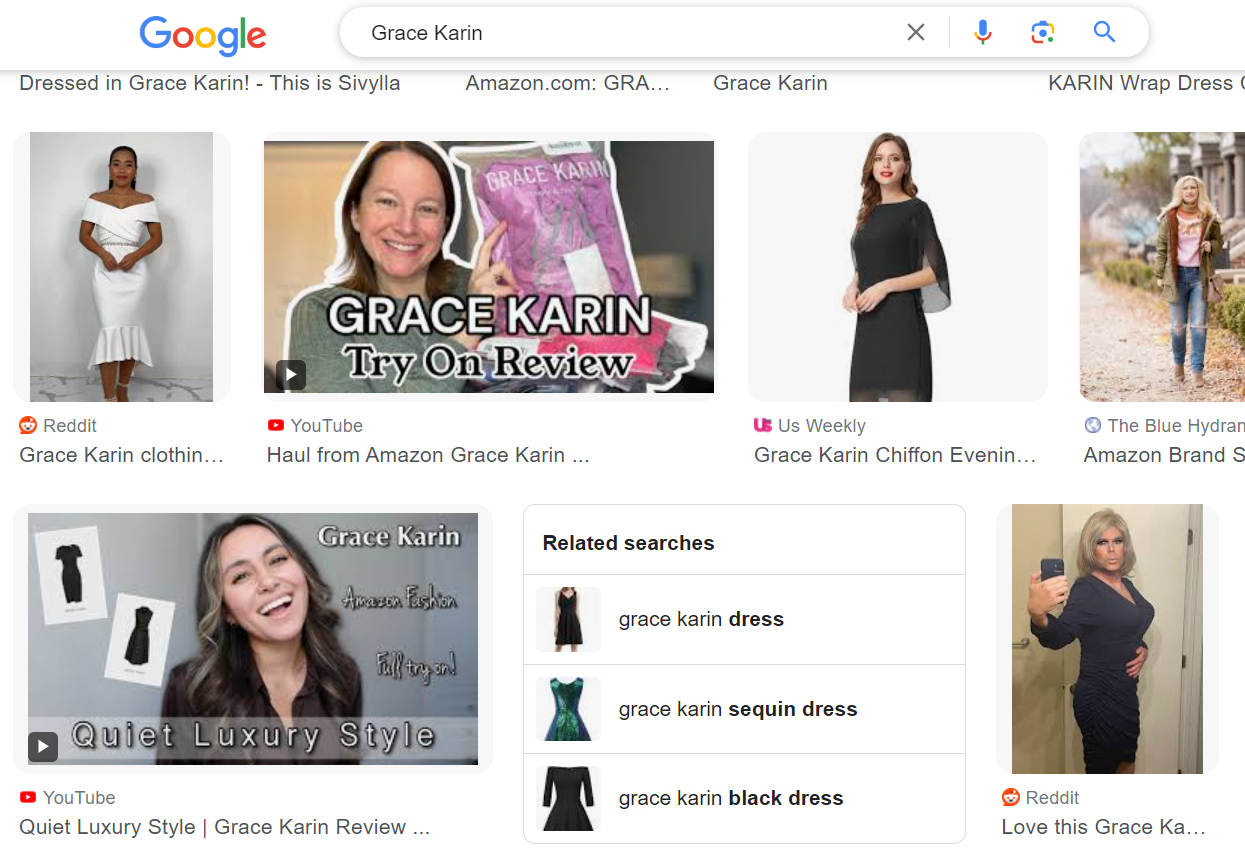Open the navy dress mirror selfie image
This screenshot has height=868, width=1245.
[1106, 639]
